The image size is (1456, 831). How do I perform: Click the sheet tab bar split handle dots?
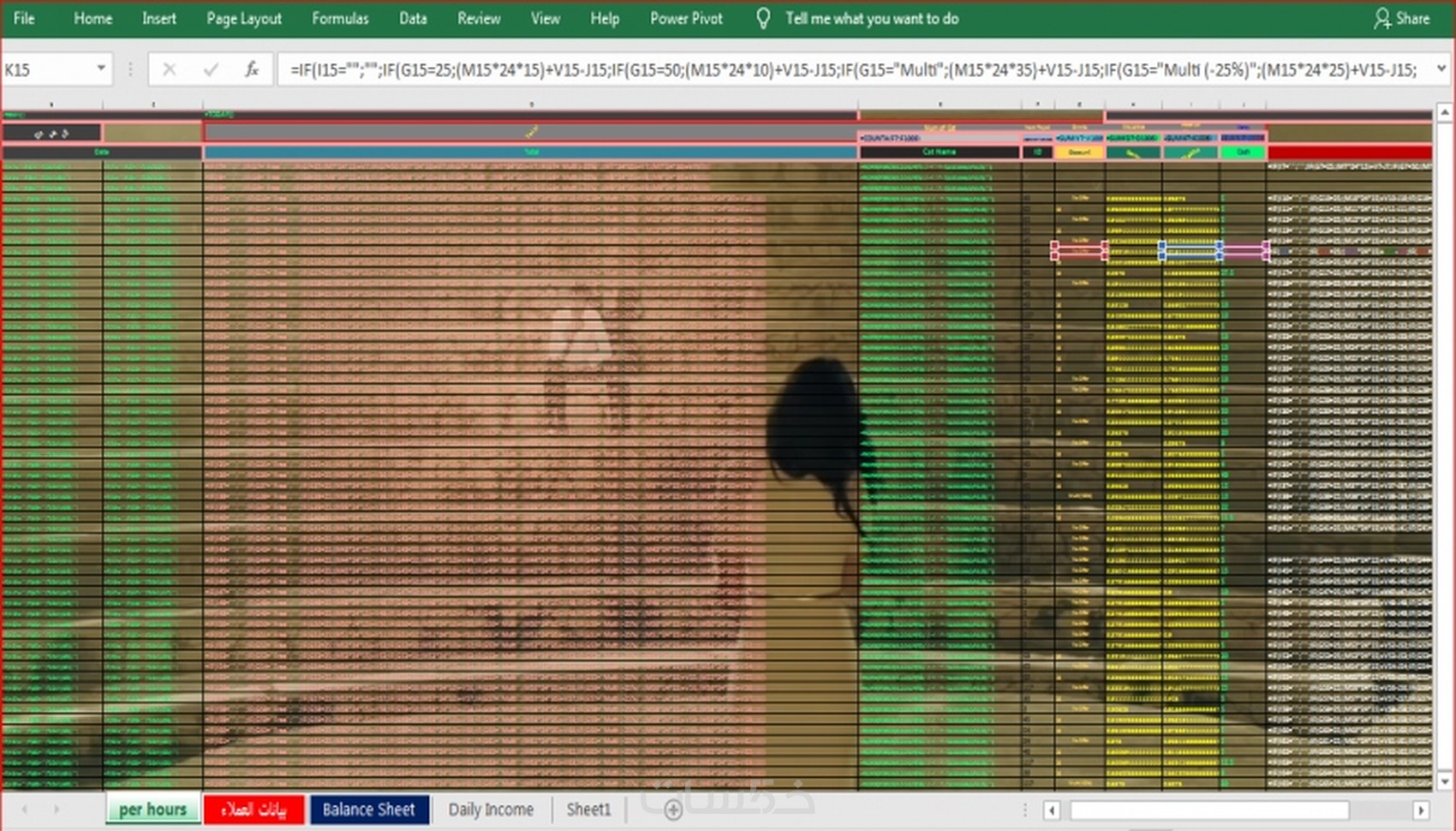[1024, 810]
